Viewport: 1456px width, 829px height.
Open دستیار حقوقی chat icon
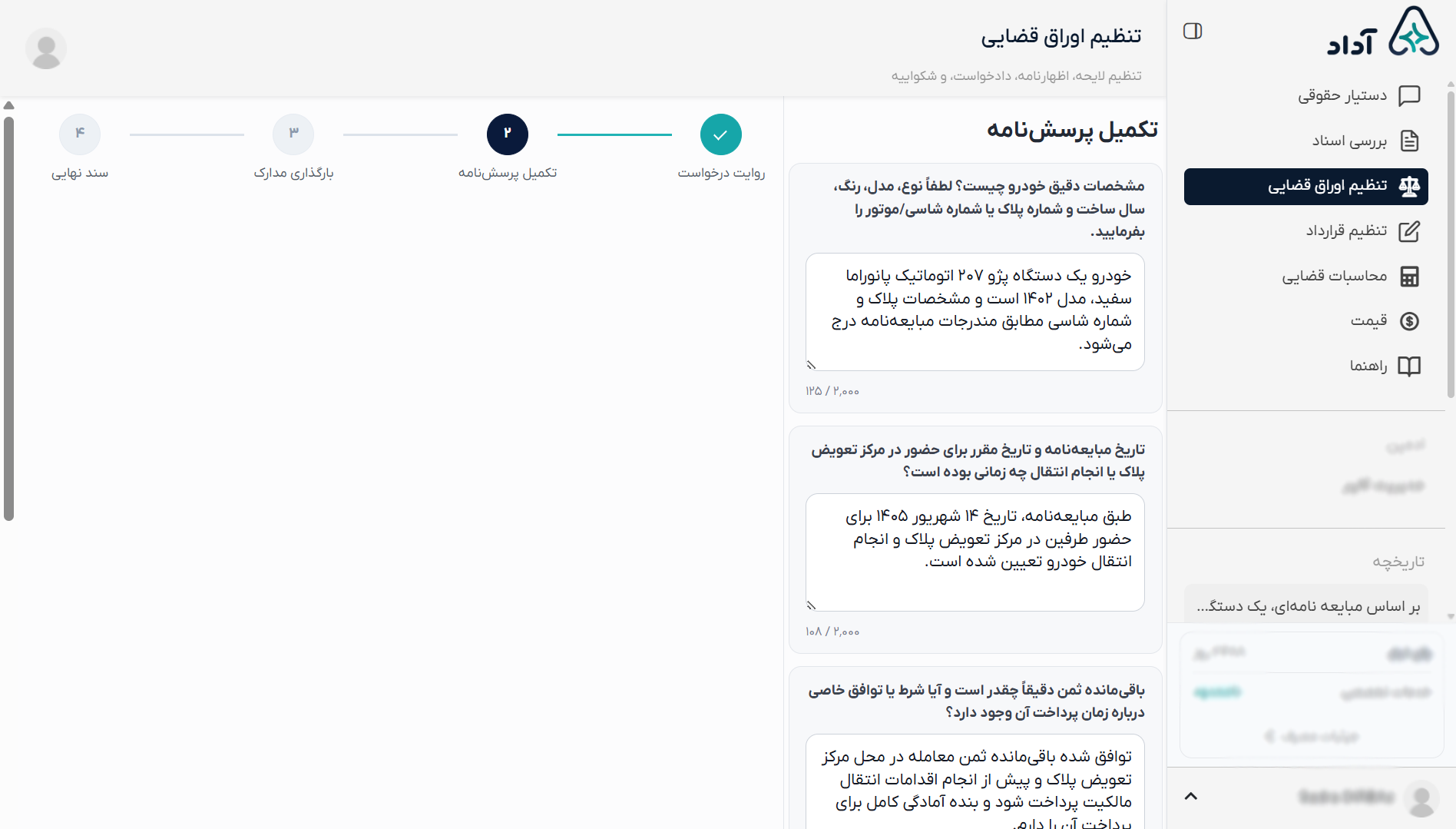1409,96
